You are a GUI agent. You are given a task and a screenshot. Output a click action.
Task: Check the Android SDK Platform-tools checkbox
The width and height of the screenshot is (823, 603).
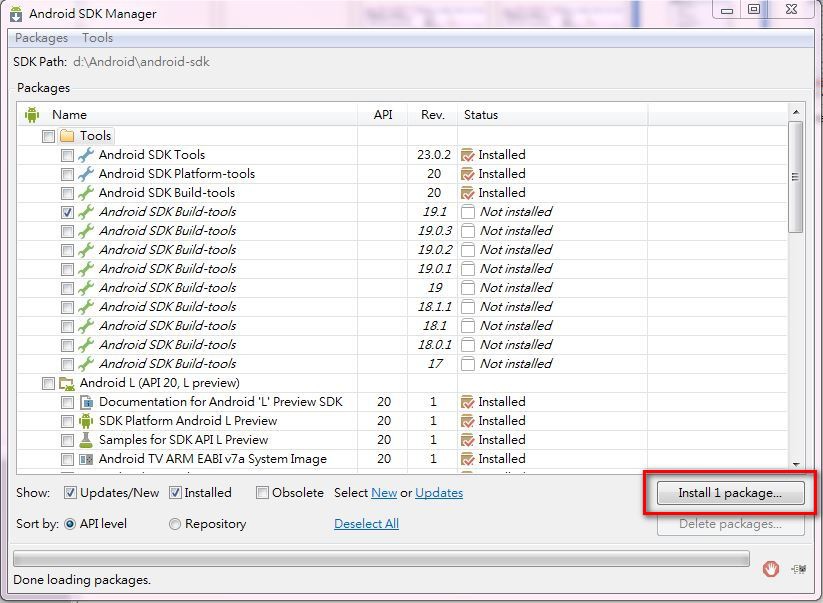click(x=67, y=174)
